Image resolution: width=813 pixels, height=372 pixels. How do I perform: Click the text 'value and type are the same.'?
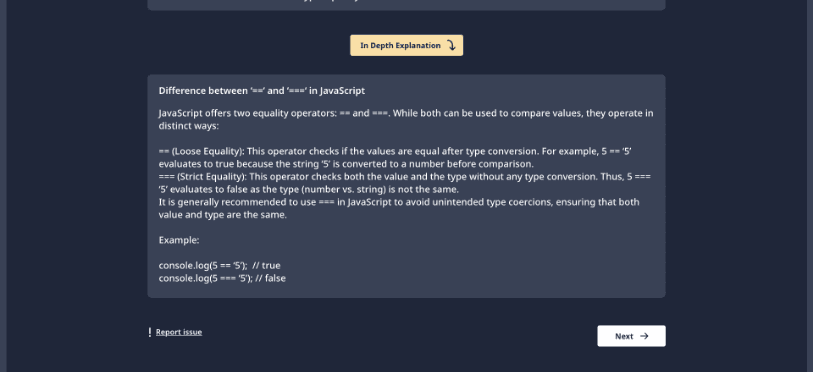[x=222, y=215]
